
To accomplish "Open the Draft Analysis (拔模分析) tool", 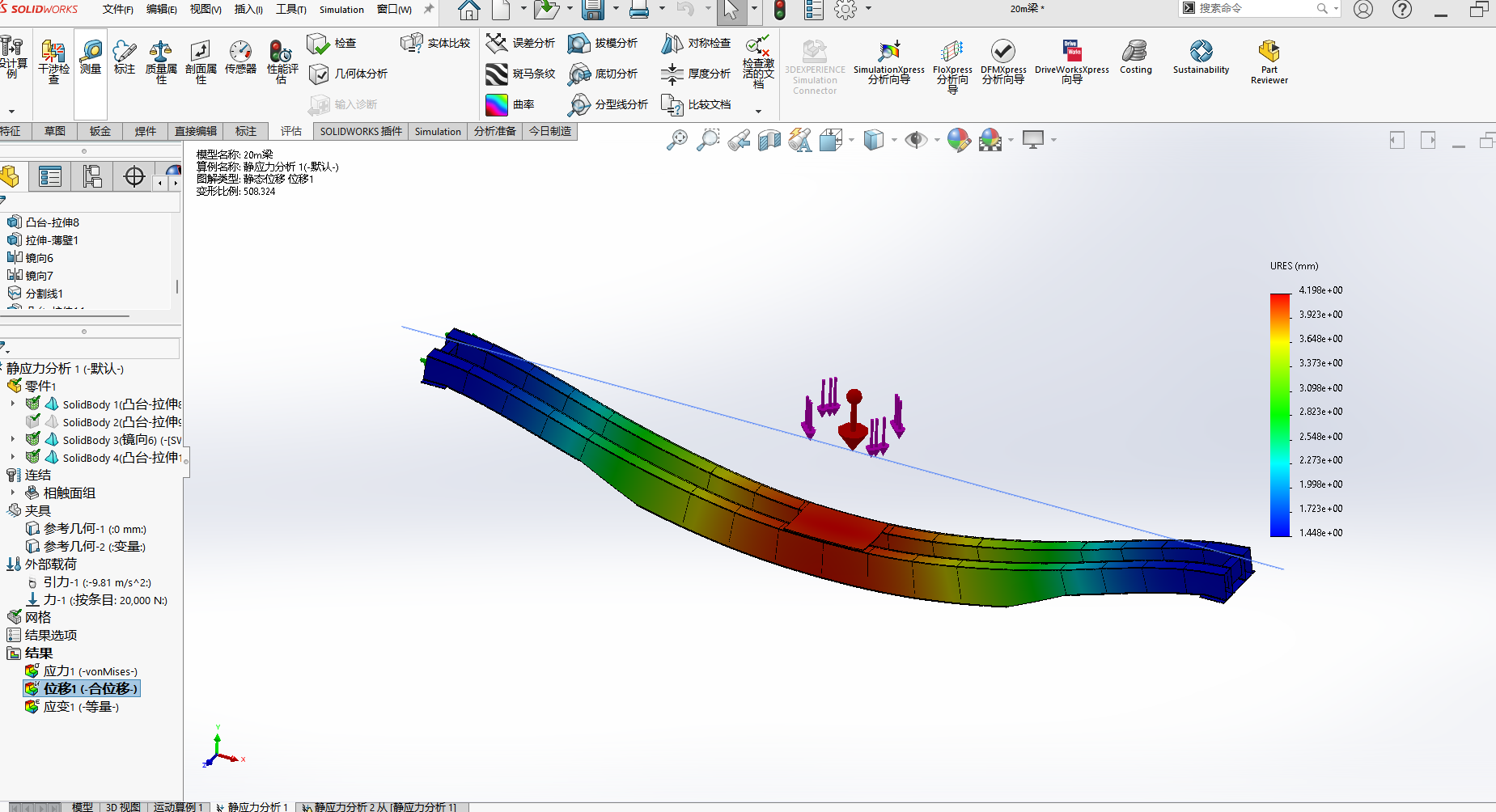I will click(578, 44).
